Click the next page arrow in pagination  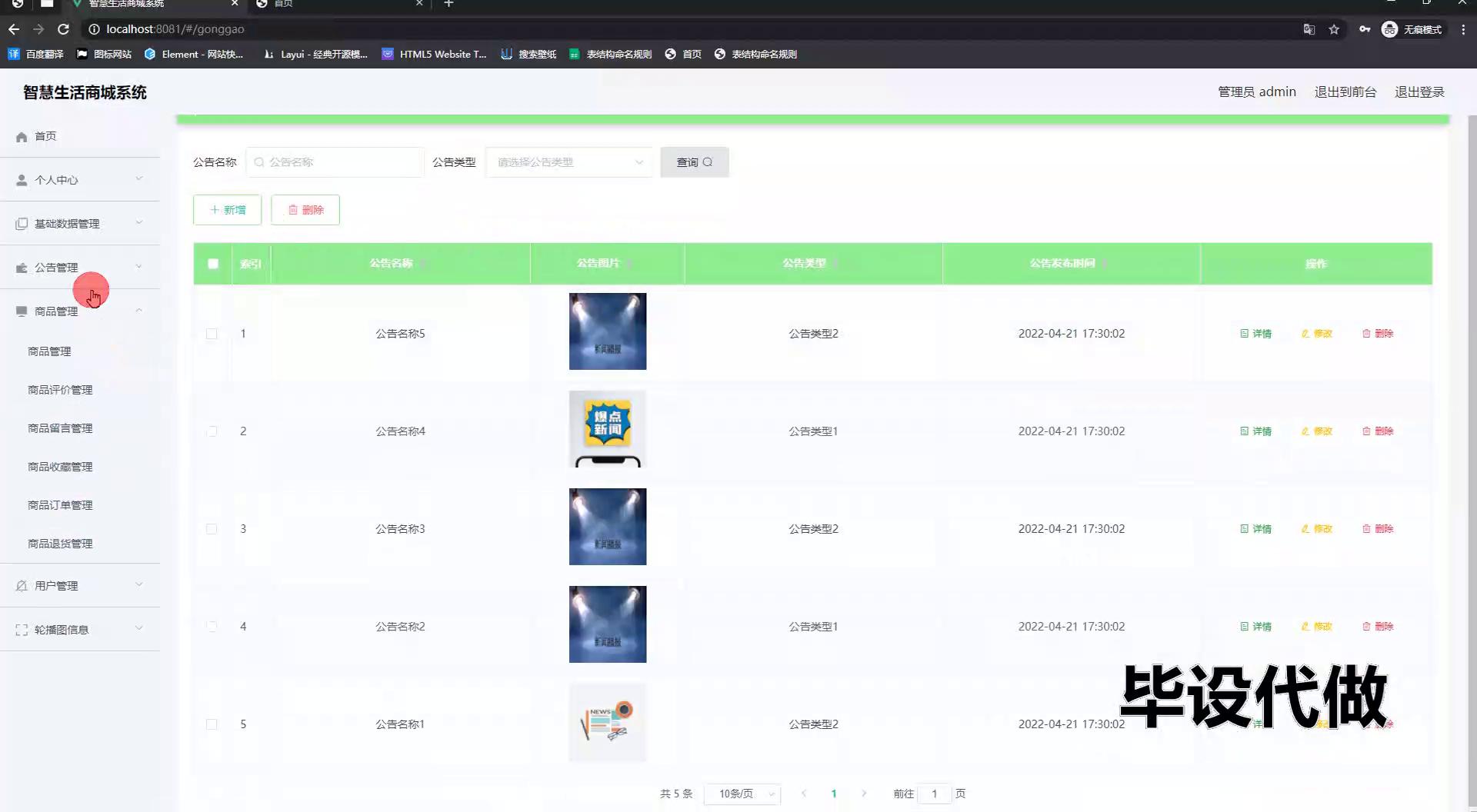[864, 794]
